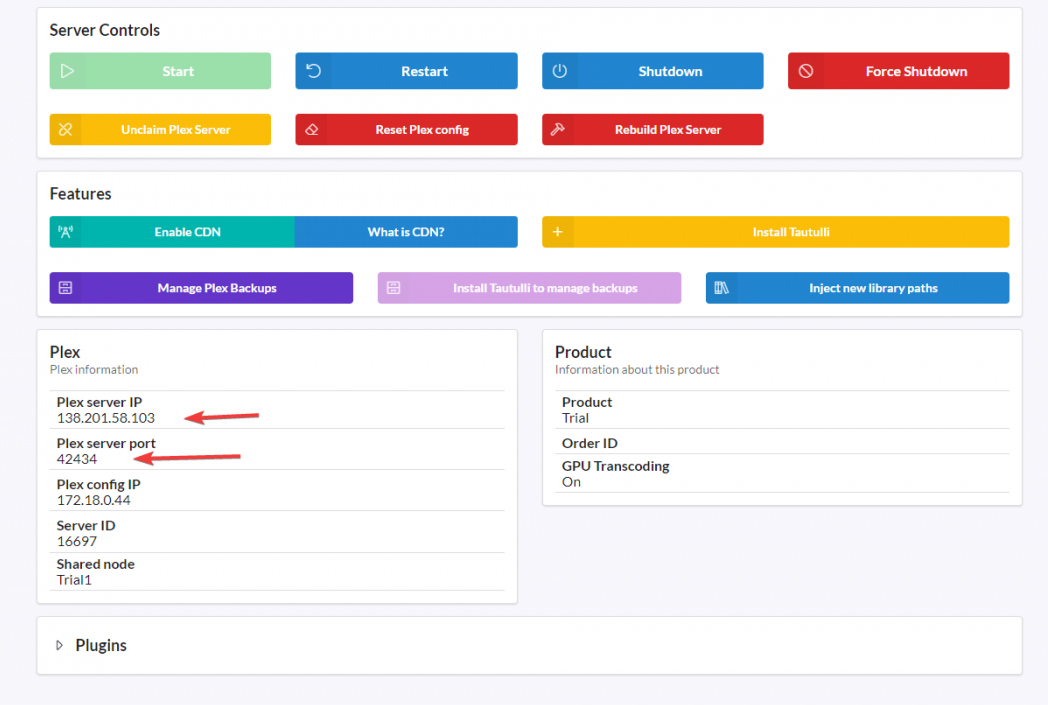Open the What is CDN? explanation

(x=406, y=231)
